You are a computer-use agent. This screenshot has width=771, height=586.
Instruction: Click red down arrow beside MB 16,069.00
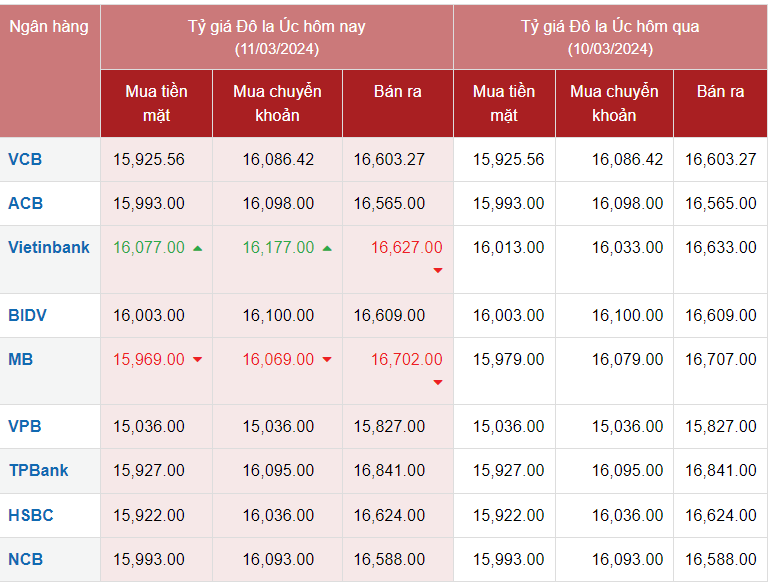(x=327, y=360)
